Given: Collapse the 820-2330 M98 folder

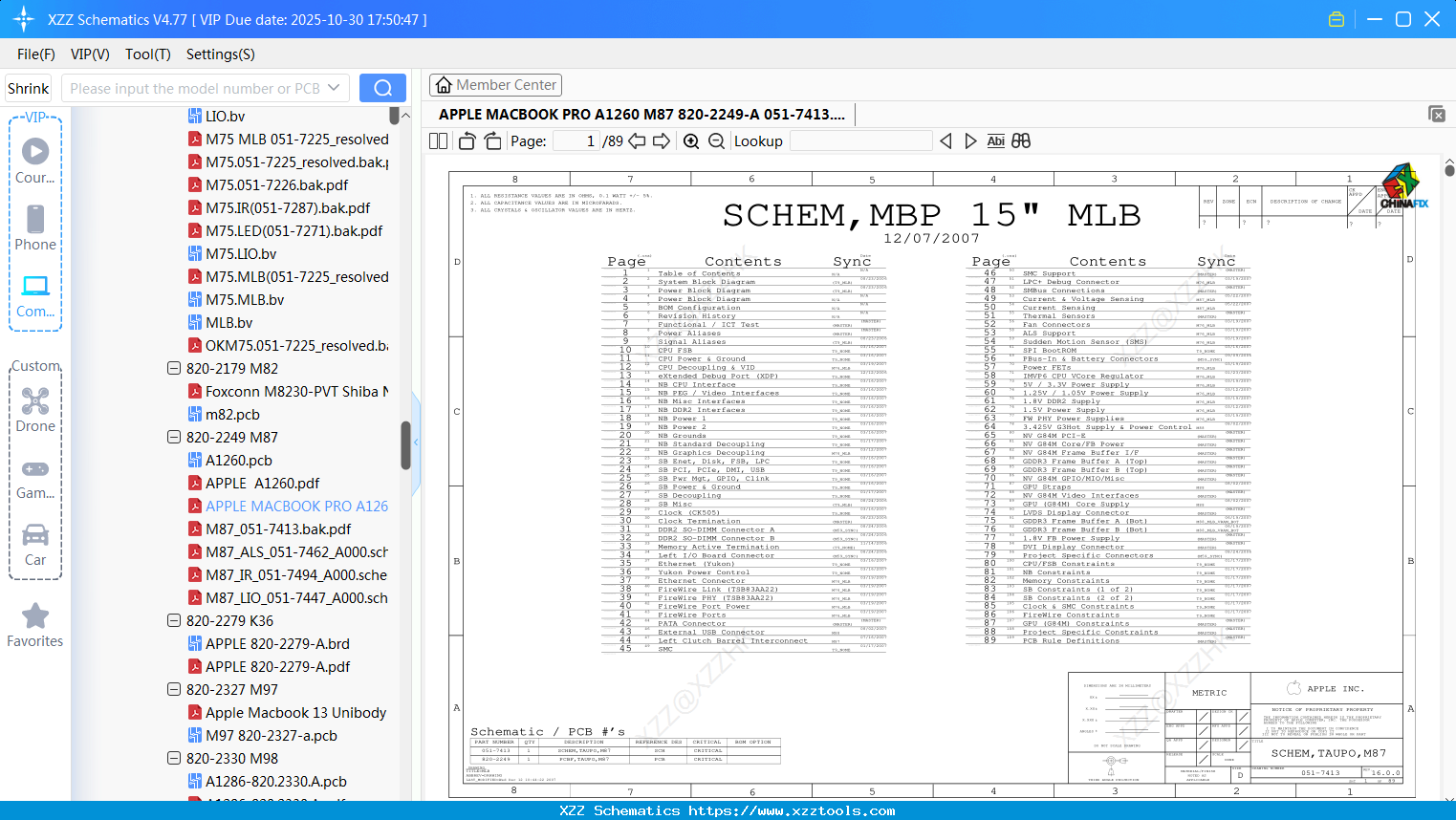Looking at the screenshot, I should [x=174, y=758].
